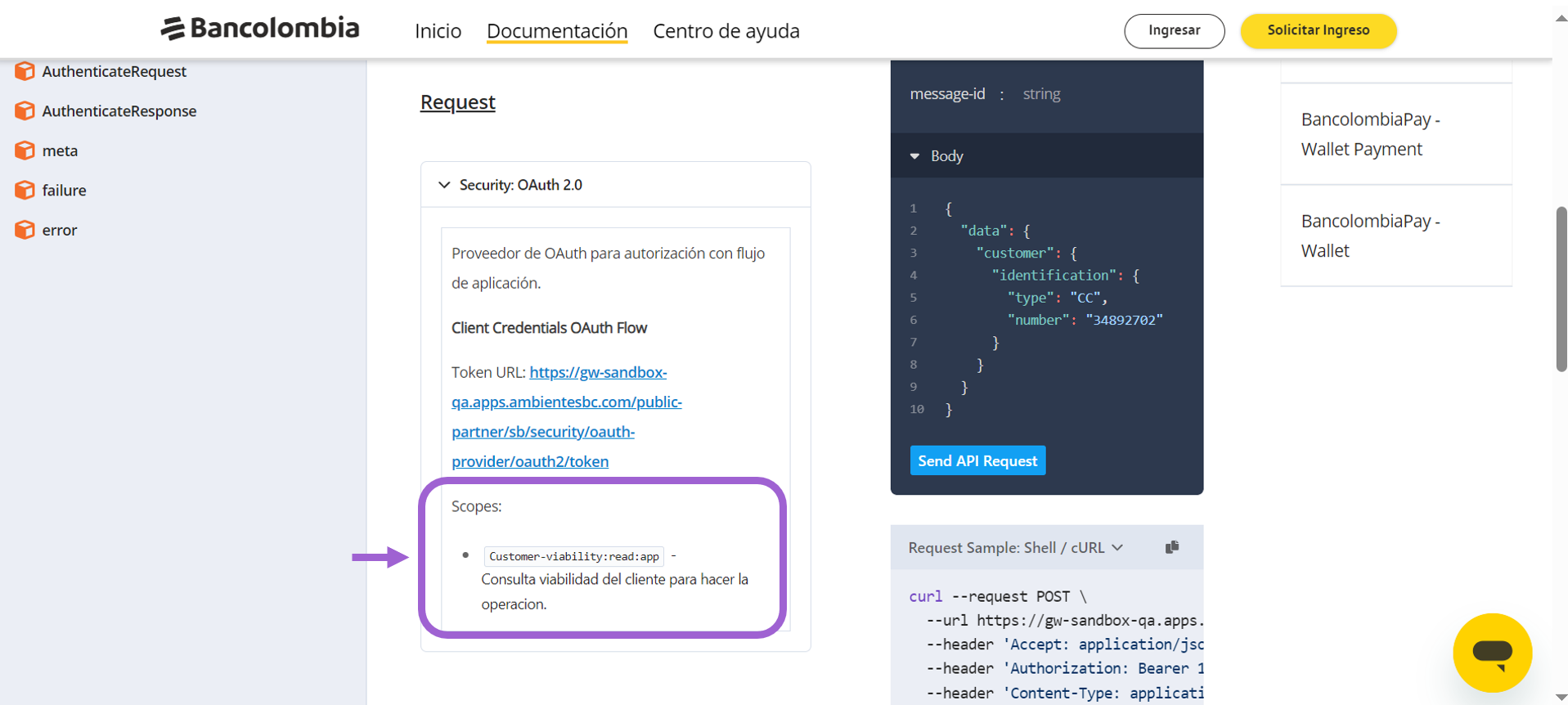Select the failure schema entry

(x=64, y=190)
